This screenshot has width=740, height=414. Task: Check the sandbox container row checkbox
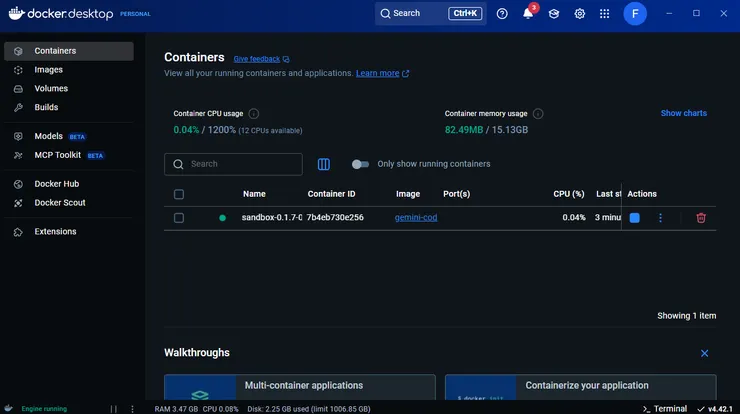[179, 218]
